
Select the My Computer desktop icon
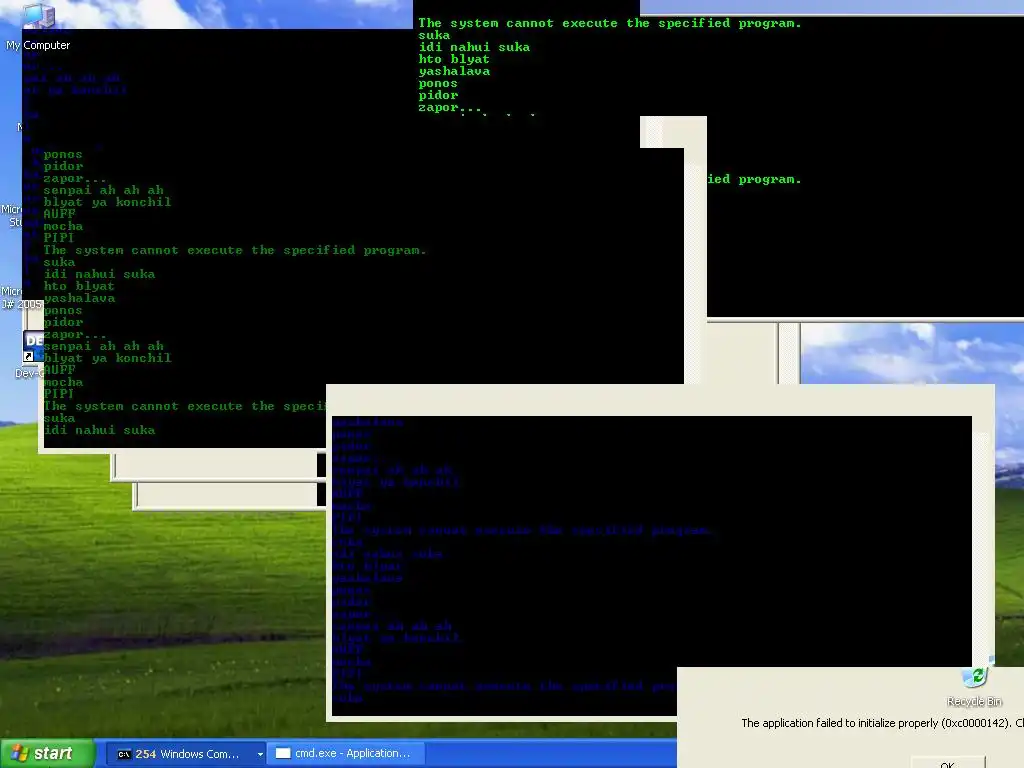click(x=38, y=27)
